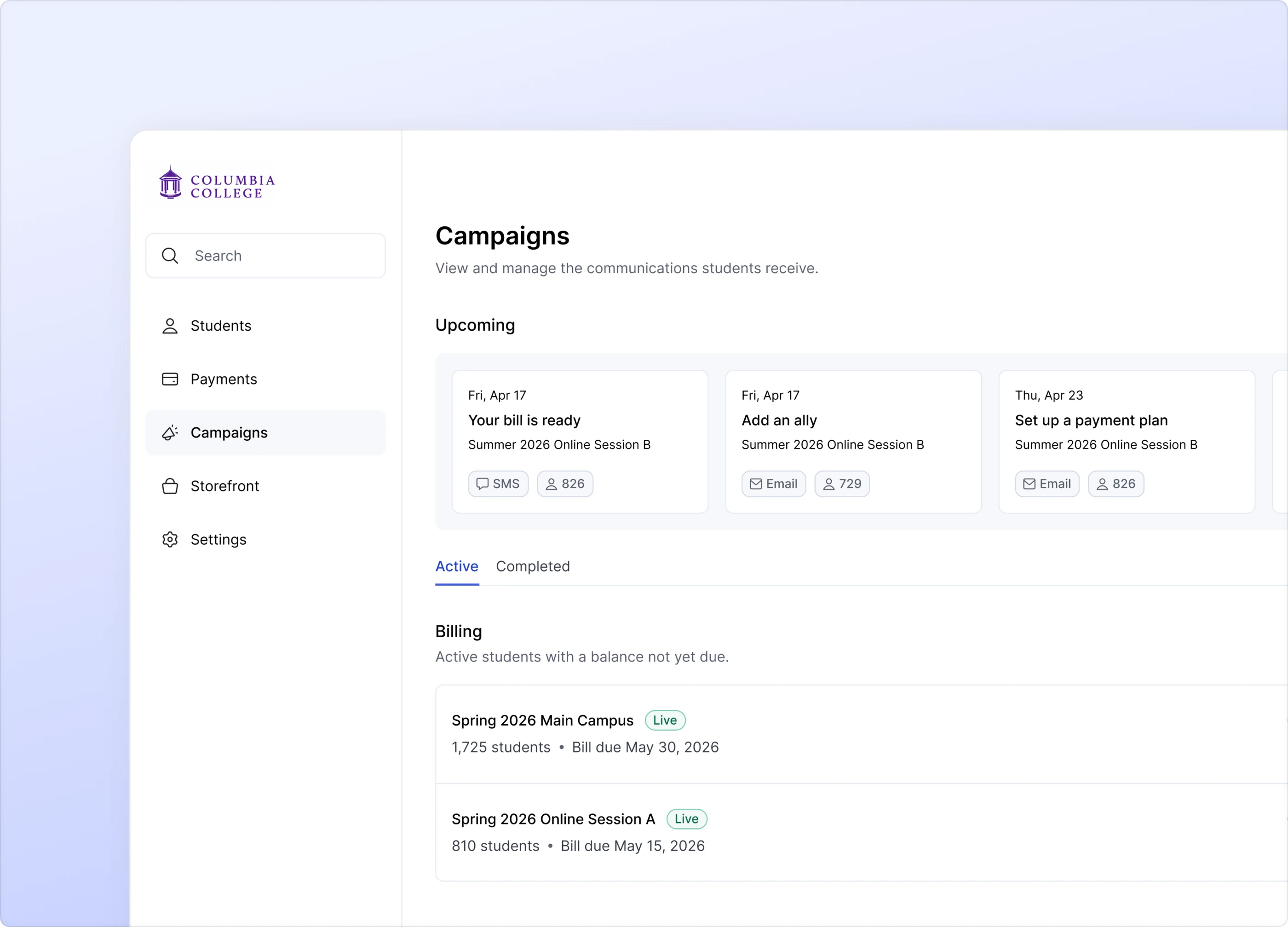This screenshot has height=927, width=1288.
Task: Click Email badge on 'Add an ally'
Action: [x=773, y=484]
